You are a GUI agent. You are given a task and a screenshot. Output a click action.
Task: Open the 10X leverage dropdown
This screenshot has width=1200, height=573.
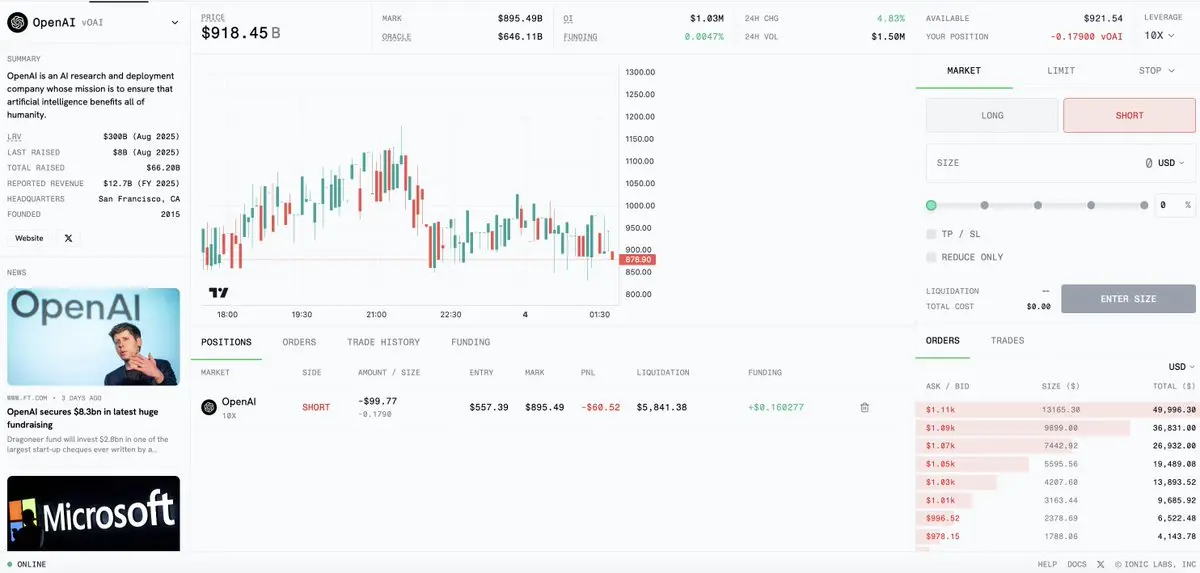pyautogui.click(x=1160, y=35)
